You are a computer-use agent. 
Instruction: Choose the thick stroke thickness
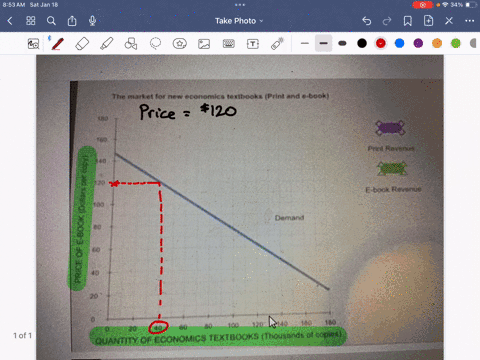click(x=342, y=43)
